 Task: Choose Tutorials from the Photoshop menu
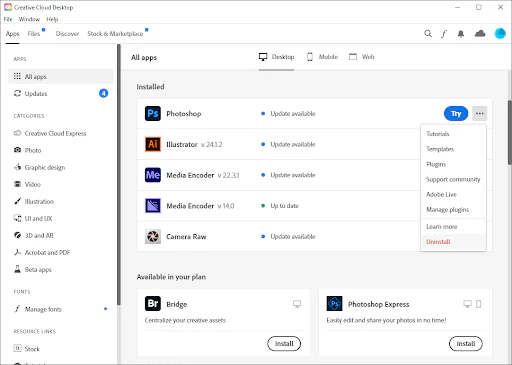(453, 134)
